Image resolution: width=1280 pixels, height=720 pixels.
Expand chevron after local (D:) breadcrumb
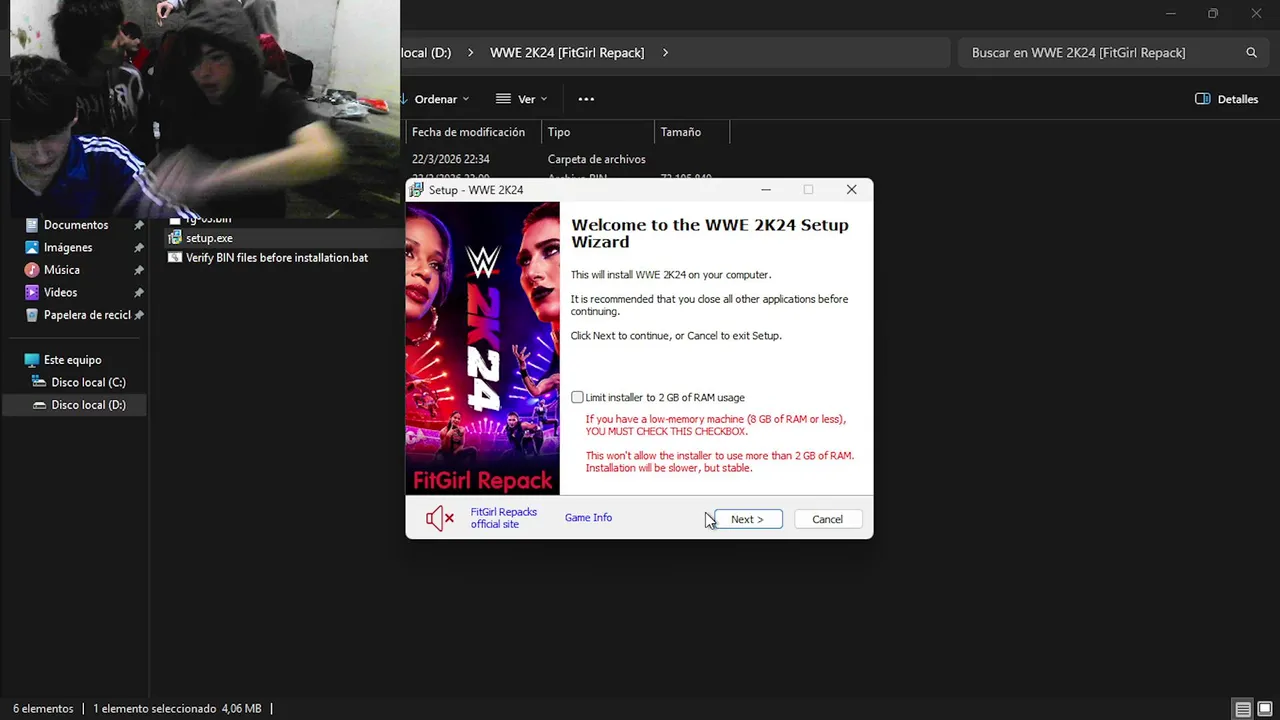(x=469, y=53)
